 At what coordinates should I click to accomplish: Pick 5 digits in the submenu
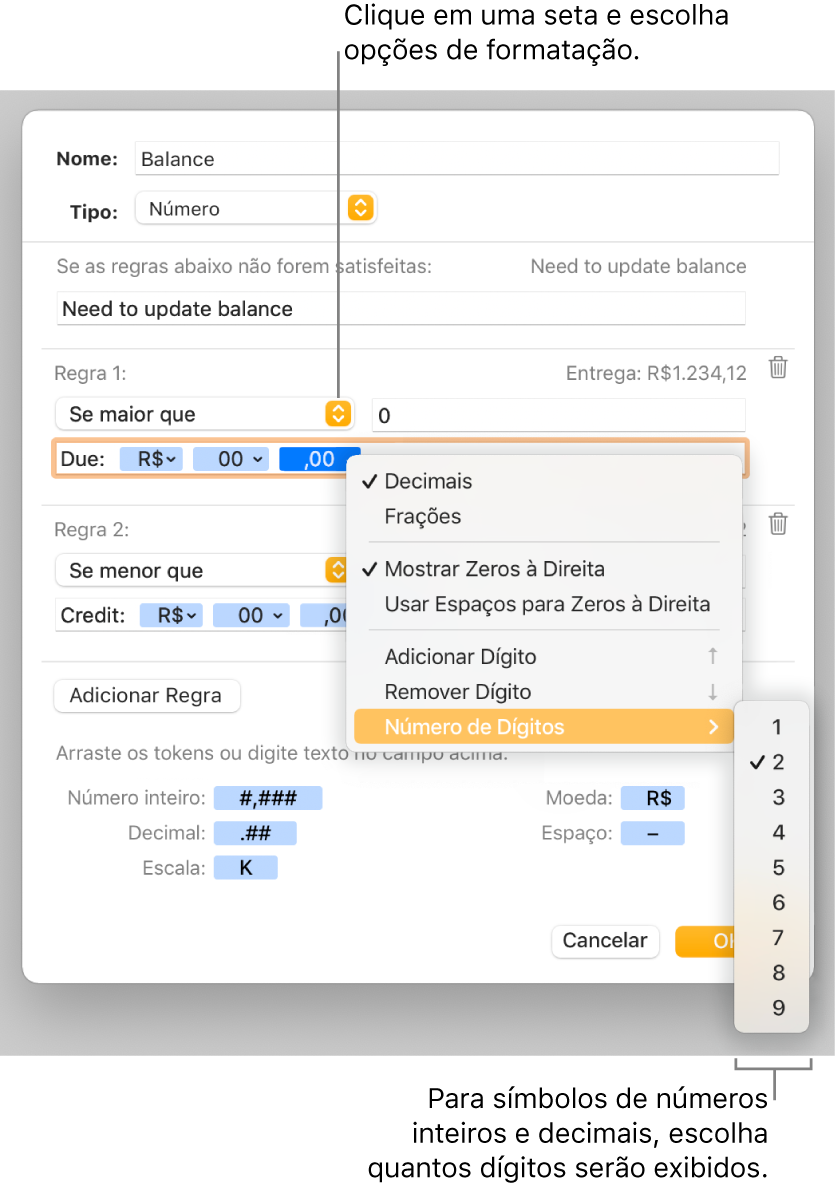pyautogui.click(x=772, y=867)
